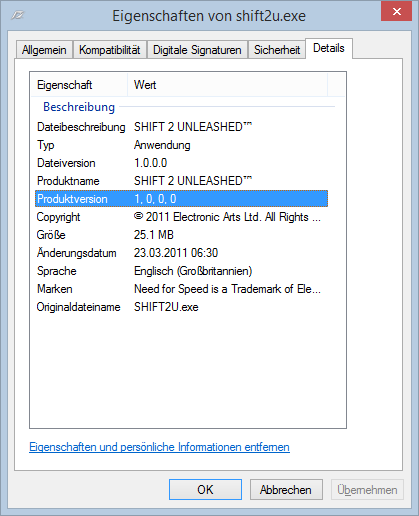Select the Digitale Signaturen tab

[x=197, y=50]
